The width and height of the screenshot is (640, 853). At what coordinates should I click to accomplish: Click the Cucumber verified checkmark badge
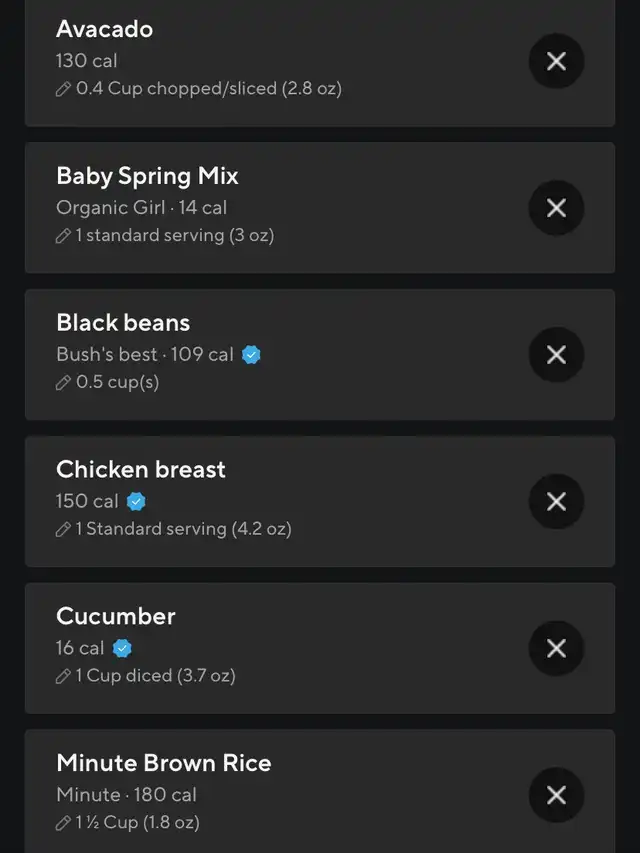pos(122,648)
